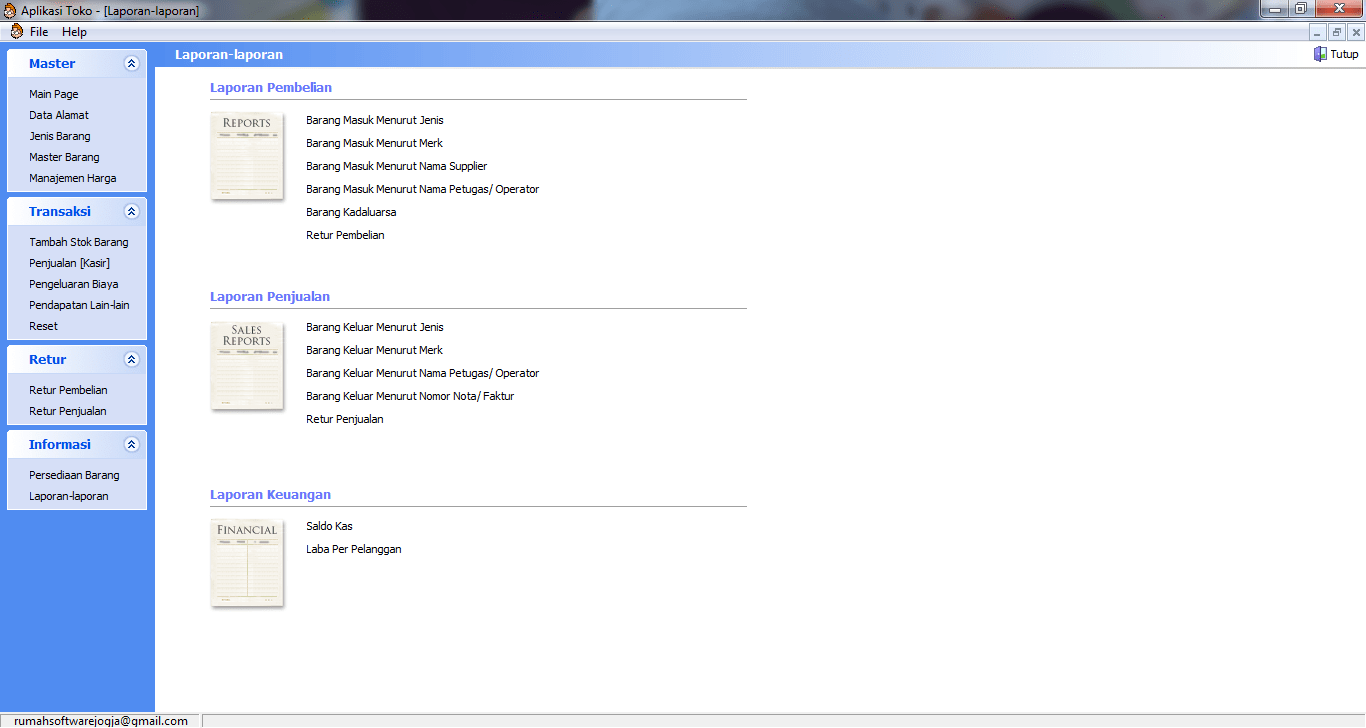Open the File menu
The image size is (1366, 728).
tap(39, 32)
